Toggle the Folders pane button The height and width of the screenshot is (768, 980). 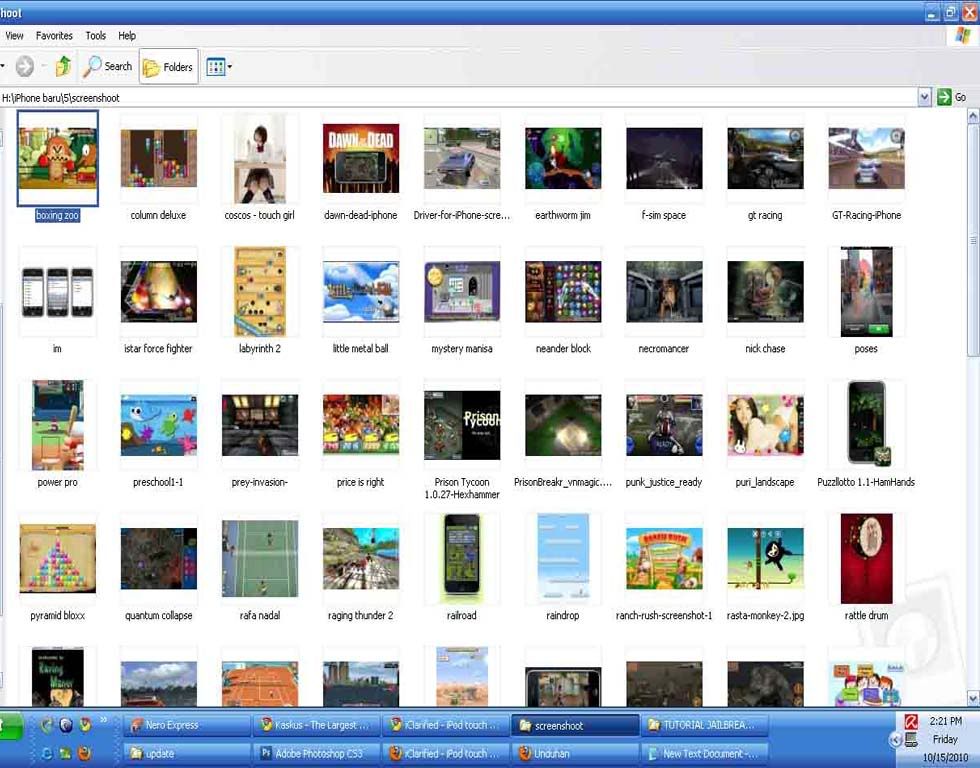[x=168, y=66]
